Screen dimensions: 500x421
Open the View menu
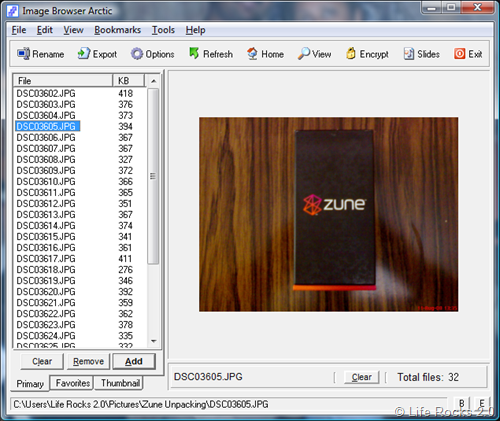tap(73, 30)
